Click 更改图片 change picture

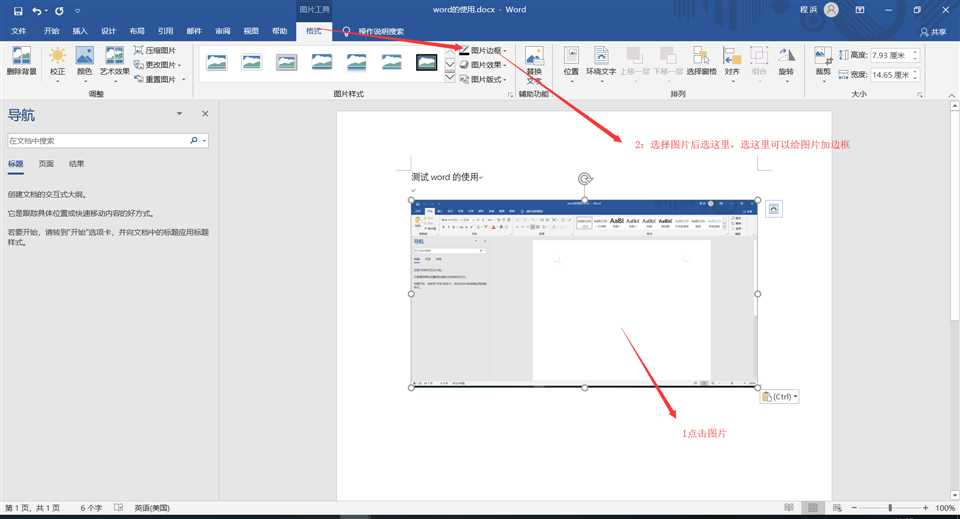click(x=157, y=65)
